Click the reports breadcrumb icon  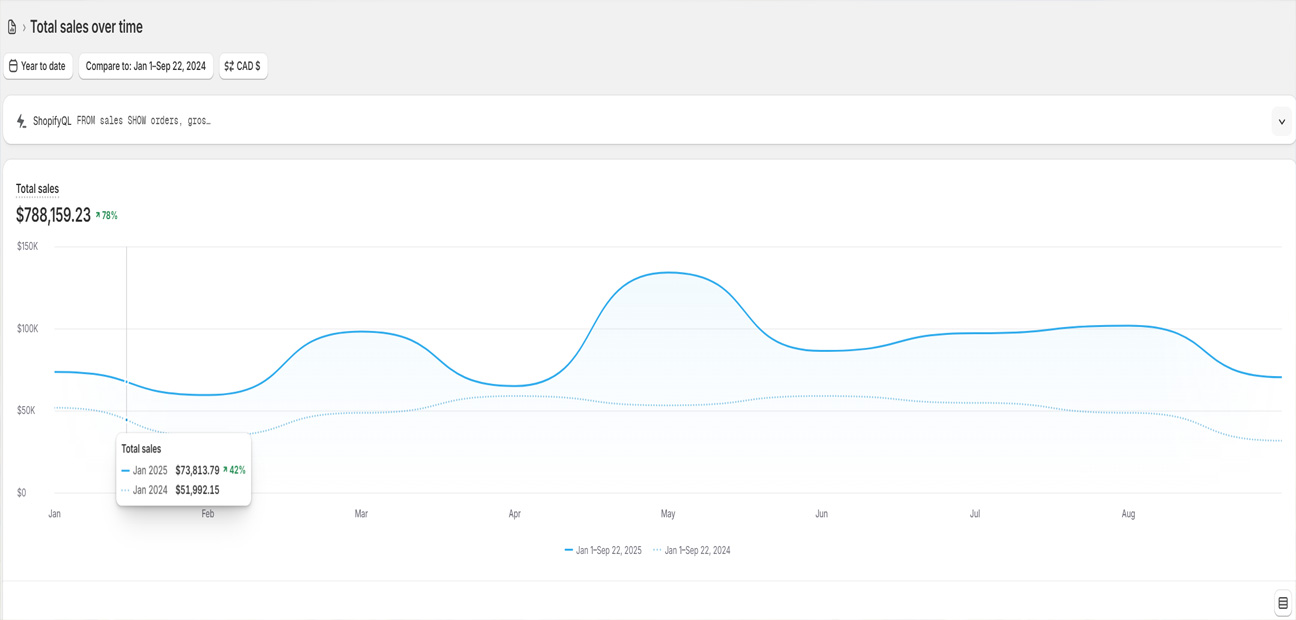(12, 27)
